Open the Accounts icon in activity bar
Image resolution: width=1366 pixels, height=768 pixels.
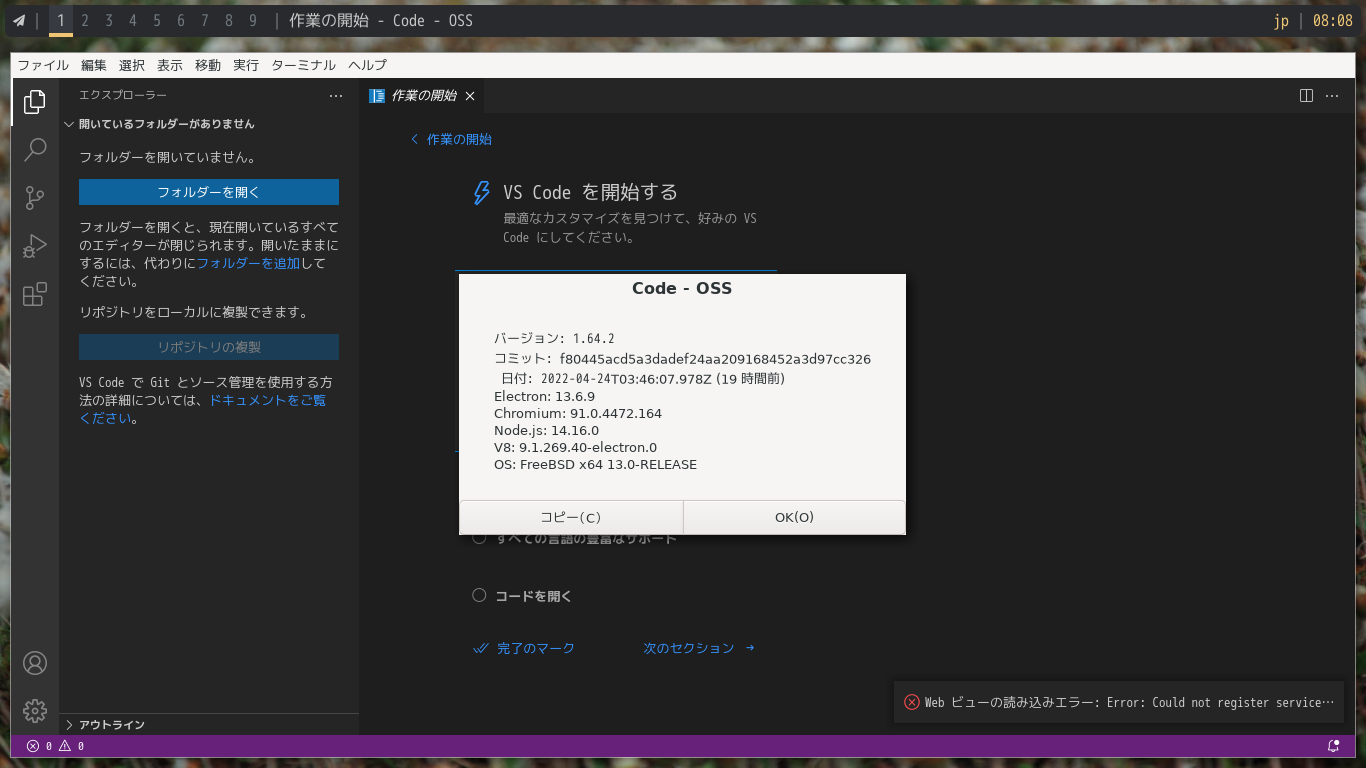pos(35,663)
